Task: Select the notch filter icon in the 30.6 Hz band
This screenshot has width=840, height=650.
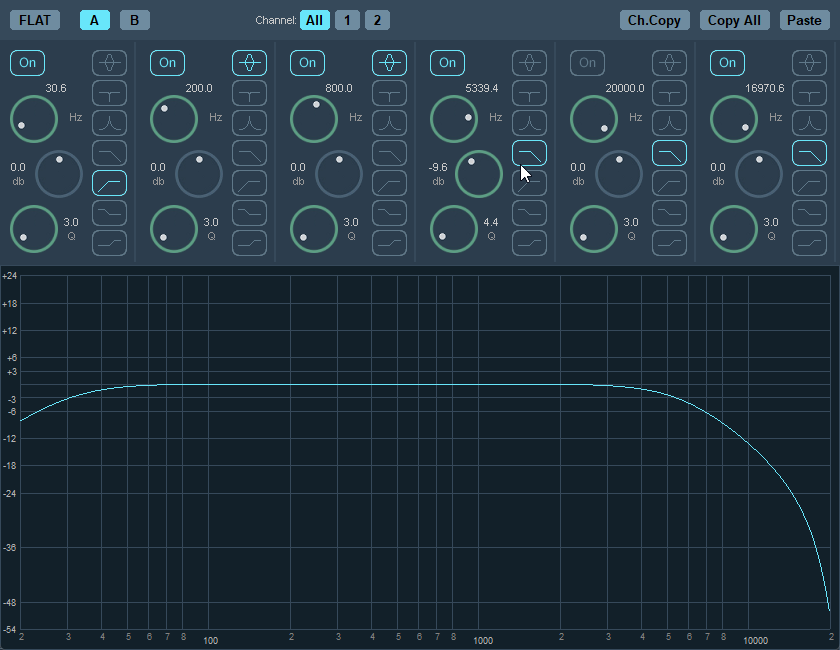Action: 109,93
